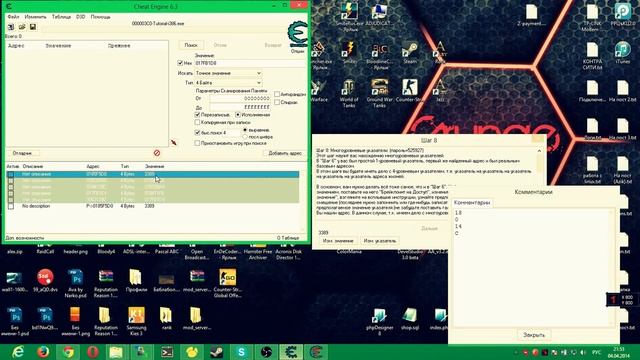
Task: Open Steam taskbar icon
Action: (x=216, y=352)
